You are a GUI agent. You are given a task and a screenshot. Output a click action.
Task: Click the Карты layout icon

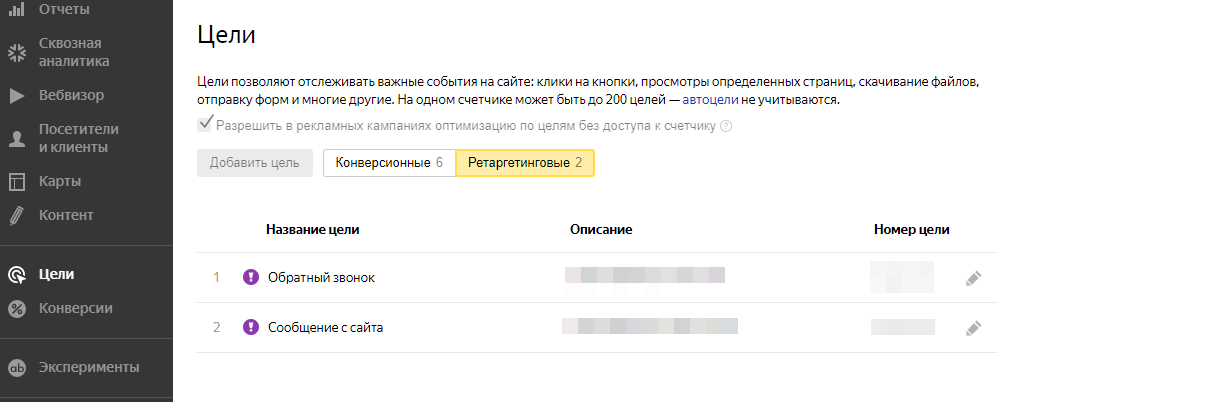pos(16,182)
